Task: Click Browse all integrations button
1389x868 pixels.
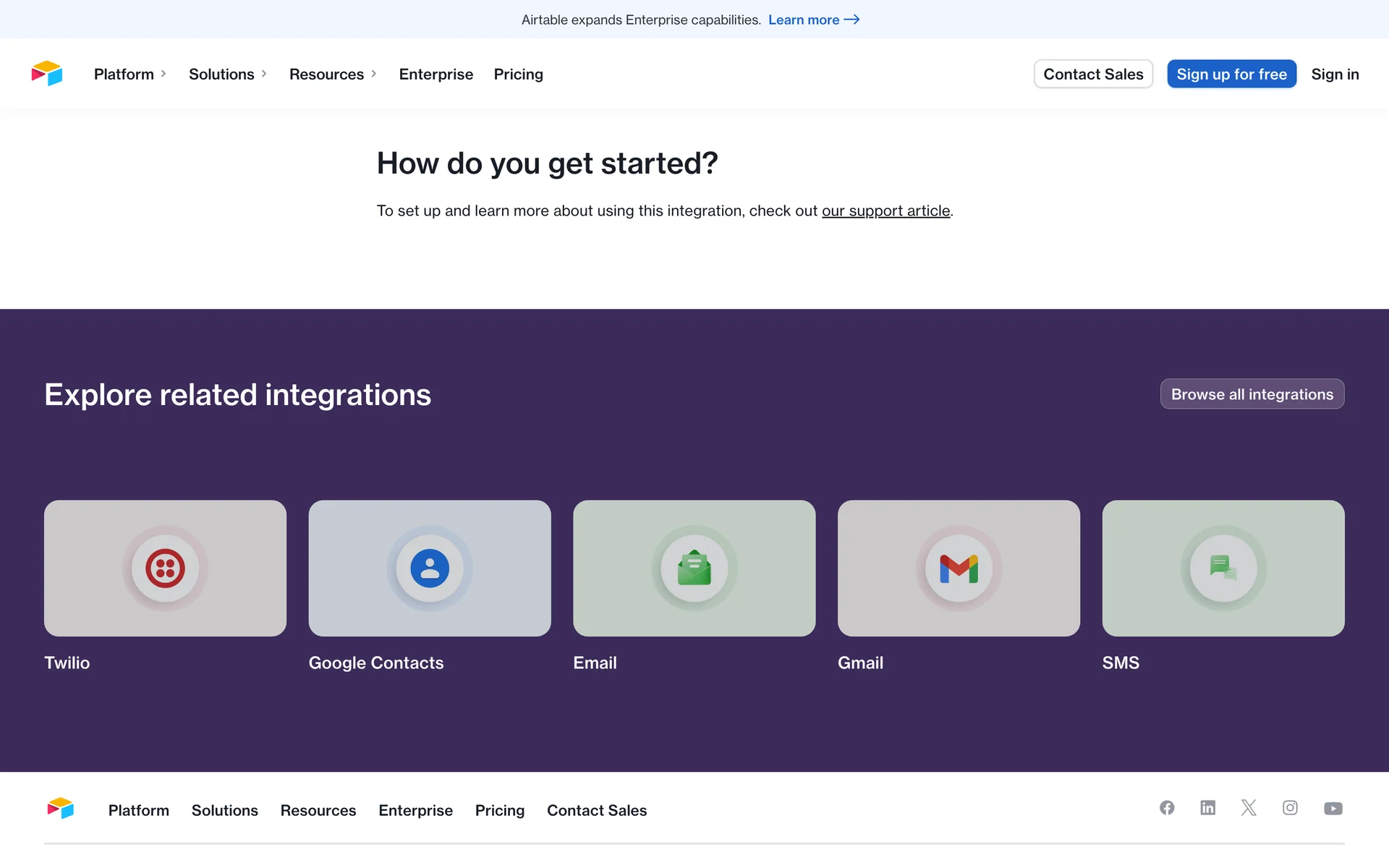Action: (1252, 394)
